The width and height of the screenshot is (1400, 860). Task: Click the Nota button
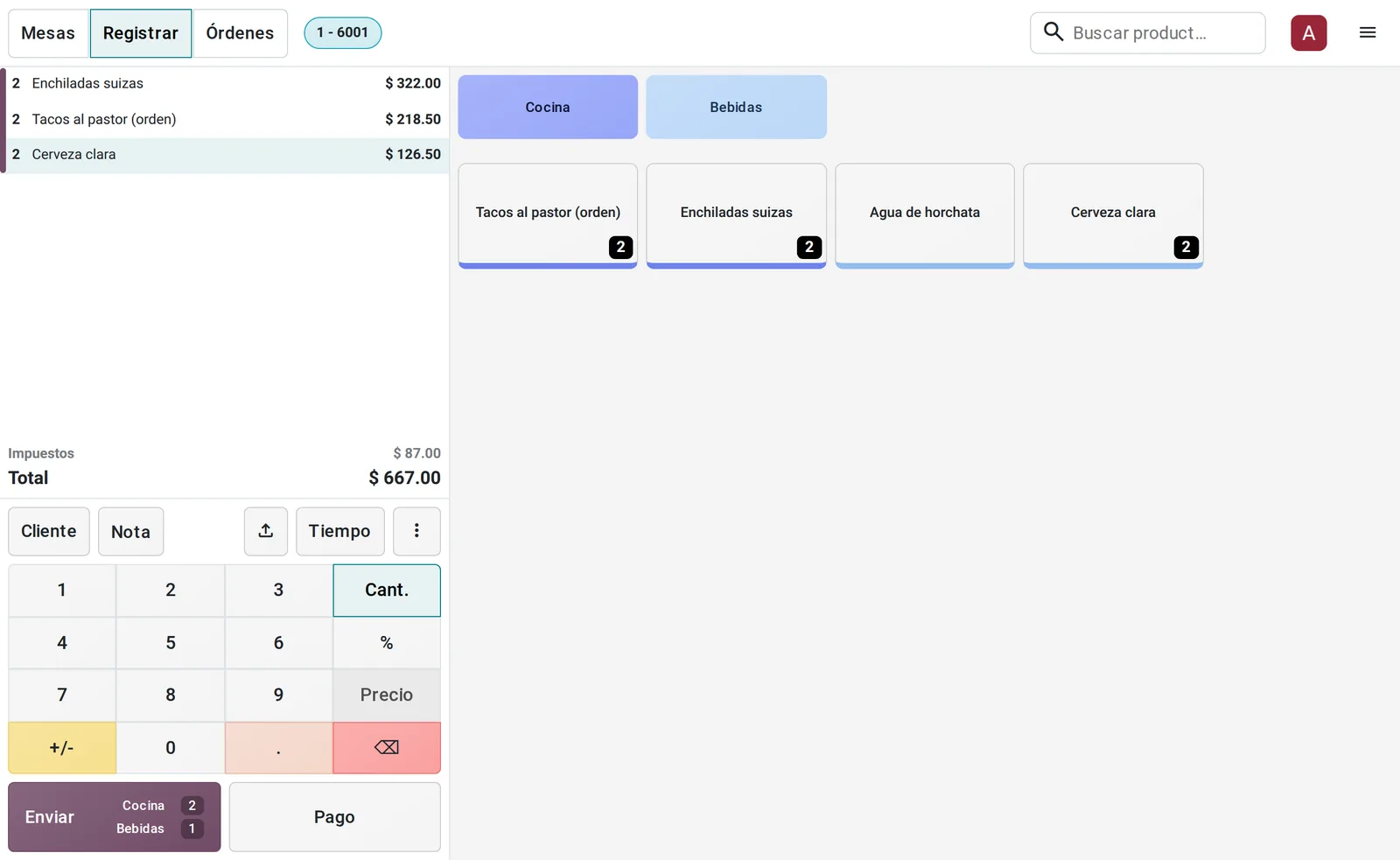coord(130,531)
